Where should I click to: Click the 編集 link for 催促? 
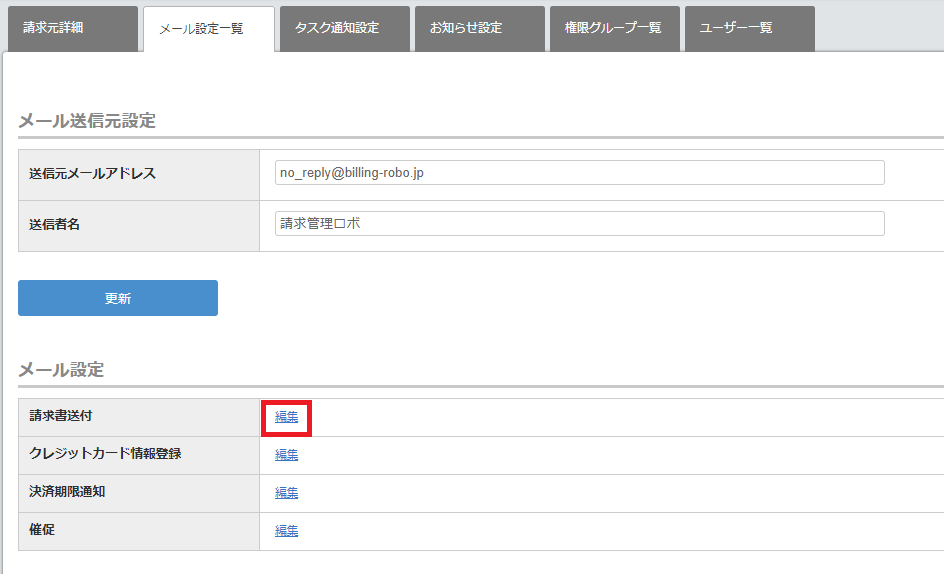point(287,531)
